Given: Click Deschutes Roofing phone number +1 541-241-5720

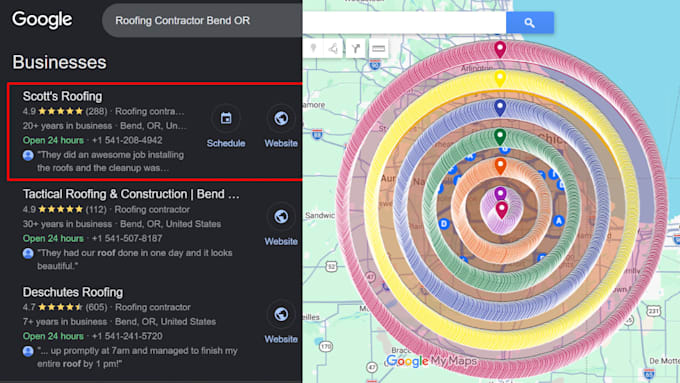Looking at the screenshot, I should click(127, 337).
